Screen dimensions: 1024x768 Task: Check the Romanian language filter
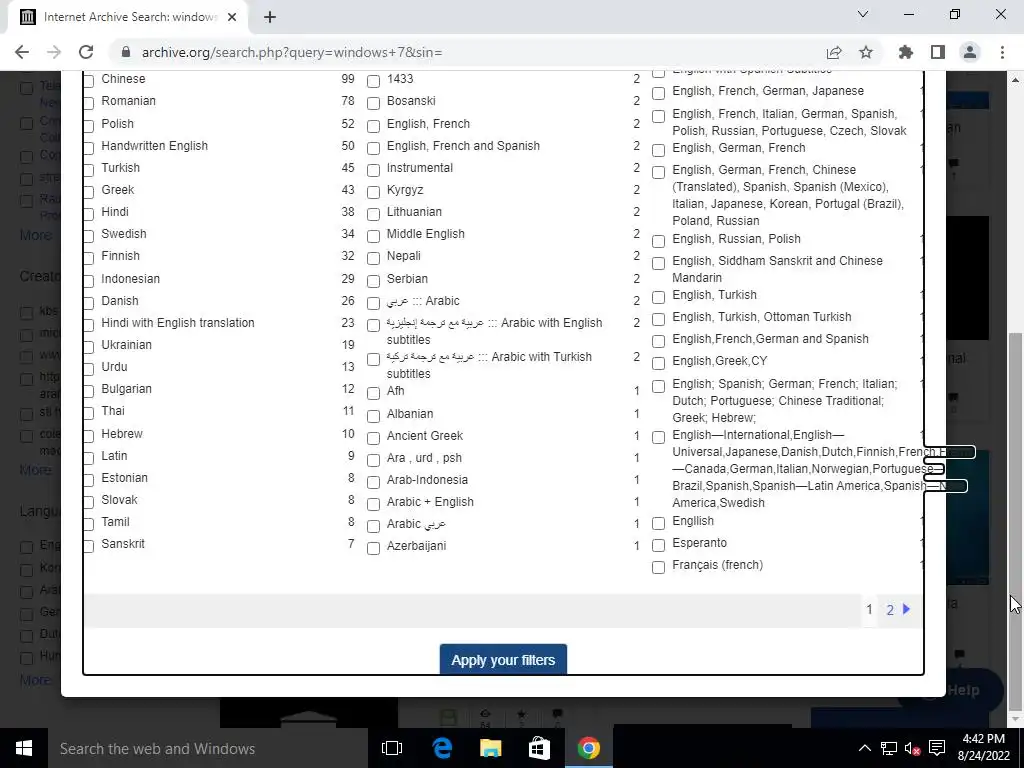click(x=89, y=103)
